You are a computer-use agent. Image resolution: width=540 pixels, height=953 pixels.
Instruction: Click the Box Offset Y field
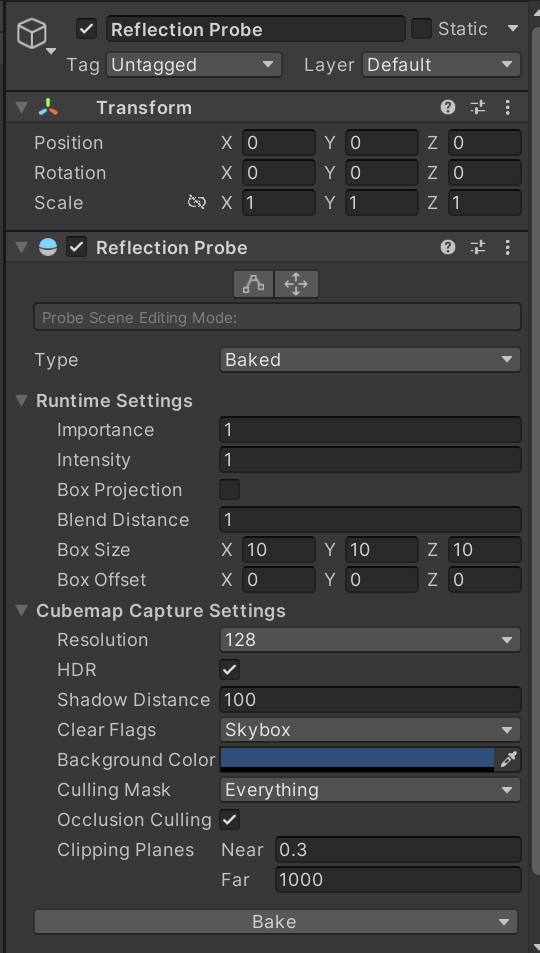[382, 579]
